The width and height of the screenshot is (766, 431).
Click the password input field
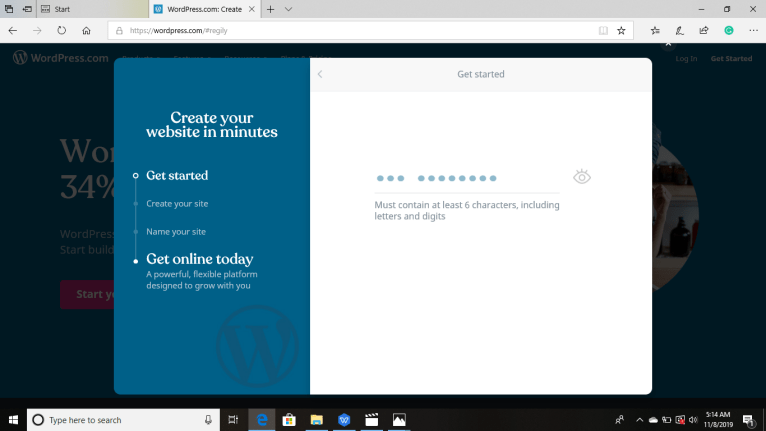coord(465,178)
